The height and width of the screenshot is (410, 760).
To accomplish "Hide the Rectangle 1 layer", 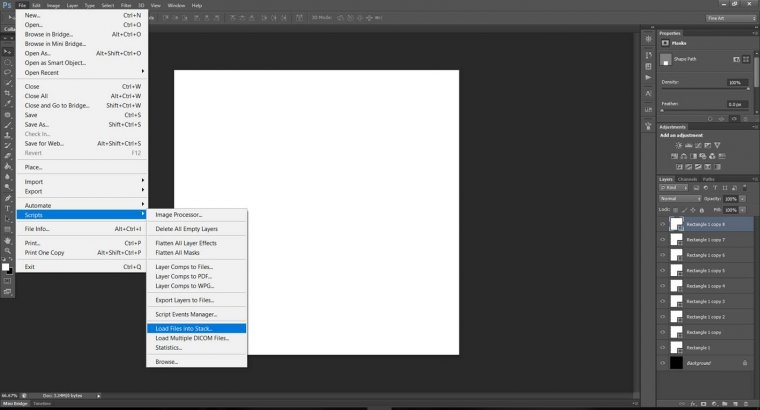I will [663, 347].
